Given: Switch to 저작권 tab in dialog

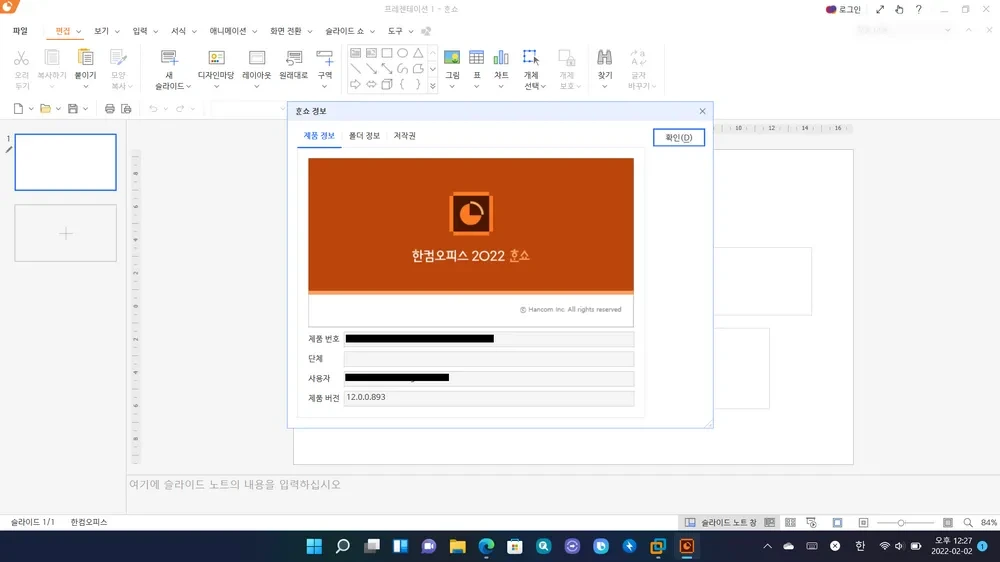Looking at the screenshot, I should pyautogui.click(x=404, y=136).
